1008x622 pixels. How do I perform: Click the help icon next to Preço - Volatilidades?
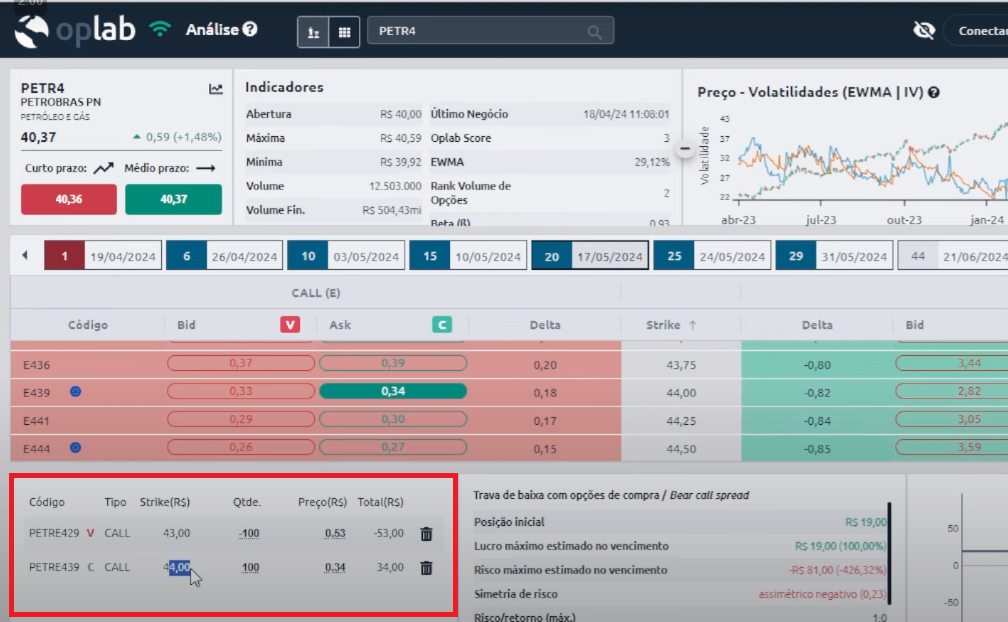pos(933,93)
